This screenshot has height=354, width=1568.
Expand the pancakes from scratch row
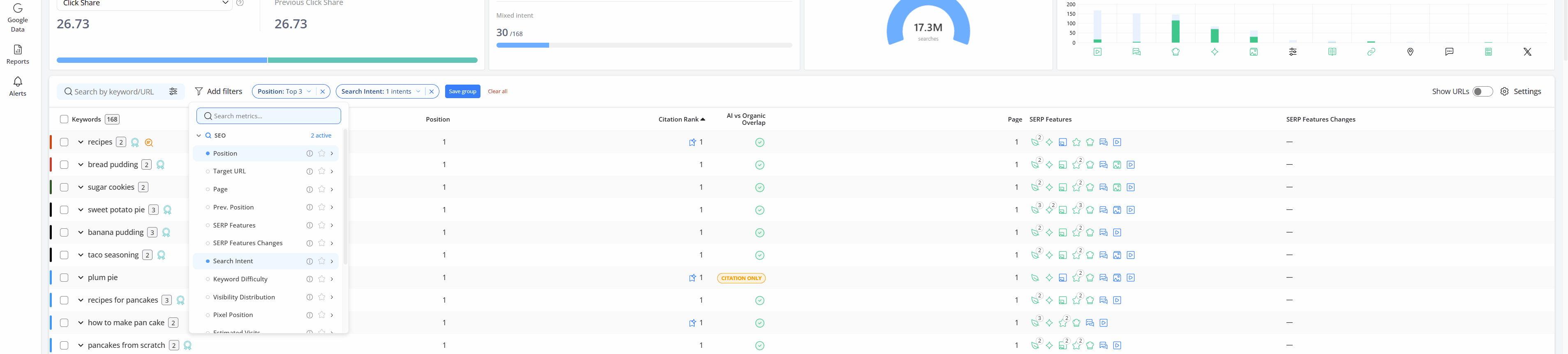pyautogui.click(x=80, y=345)
